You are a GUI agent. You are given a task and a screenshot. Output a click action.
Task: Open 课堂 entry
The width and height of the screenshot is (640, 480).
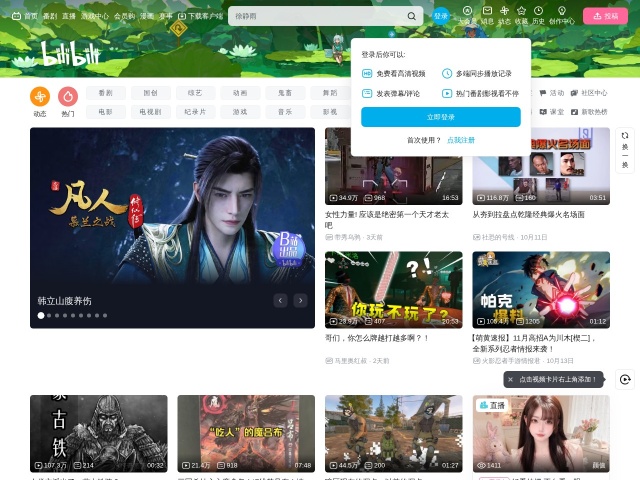coord(551,112)
